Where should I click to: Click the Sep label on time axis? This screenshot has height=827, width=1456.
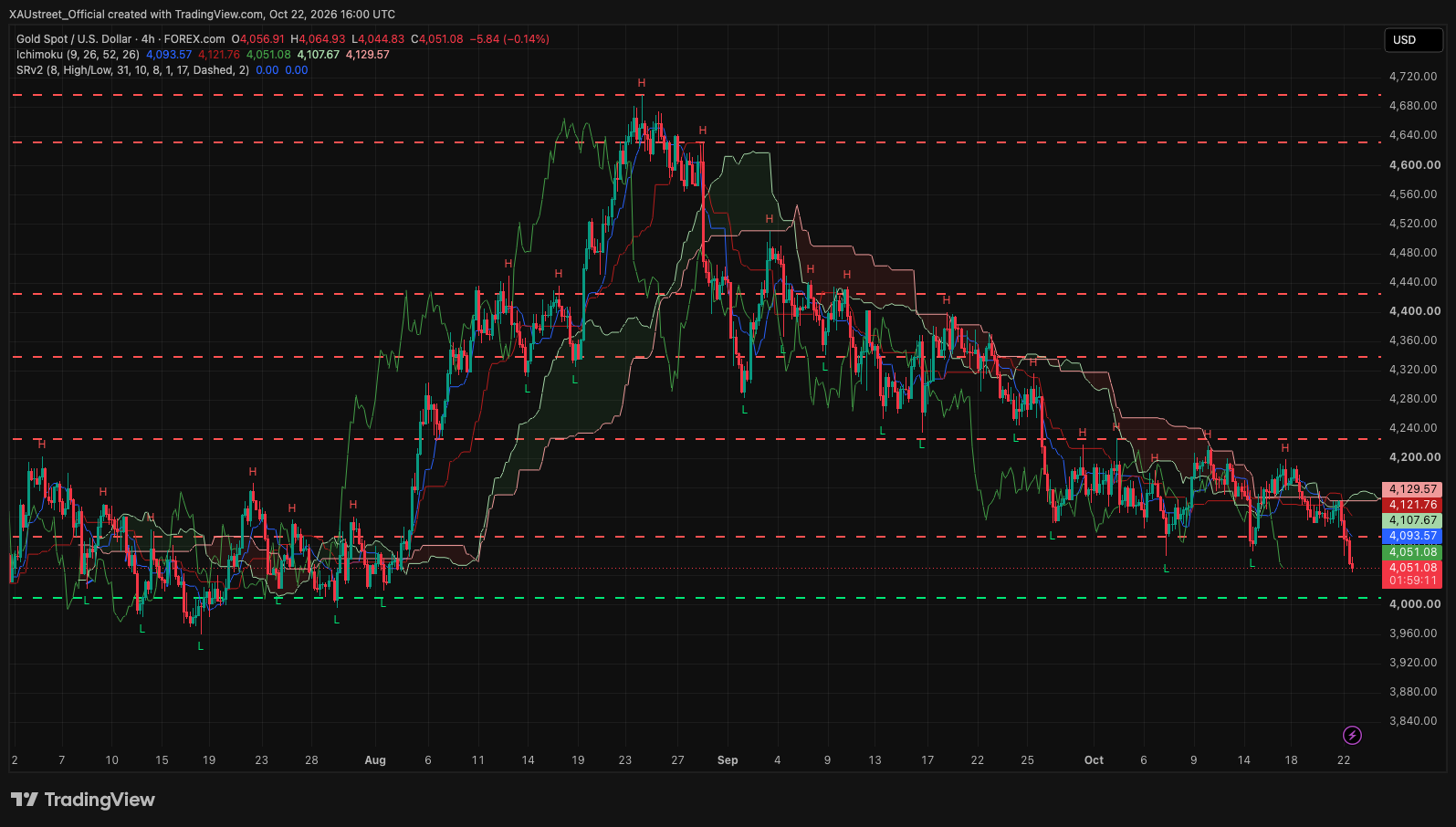coord(728,760)
